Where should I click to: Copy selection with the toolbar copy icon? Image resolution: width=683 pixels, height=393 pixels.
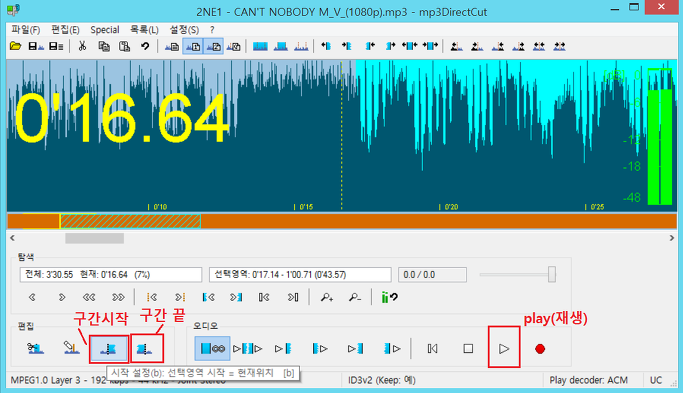point(104,46)
